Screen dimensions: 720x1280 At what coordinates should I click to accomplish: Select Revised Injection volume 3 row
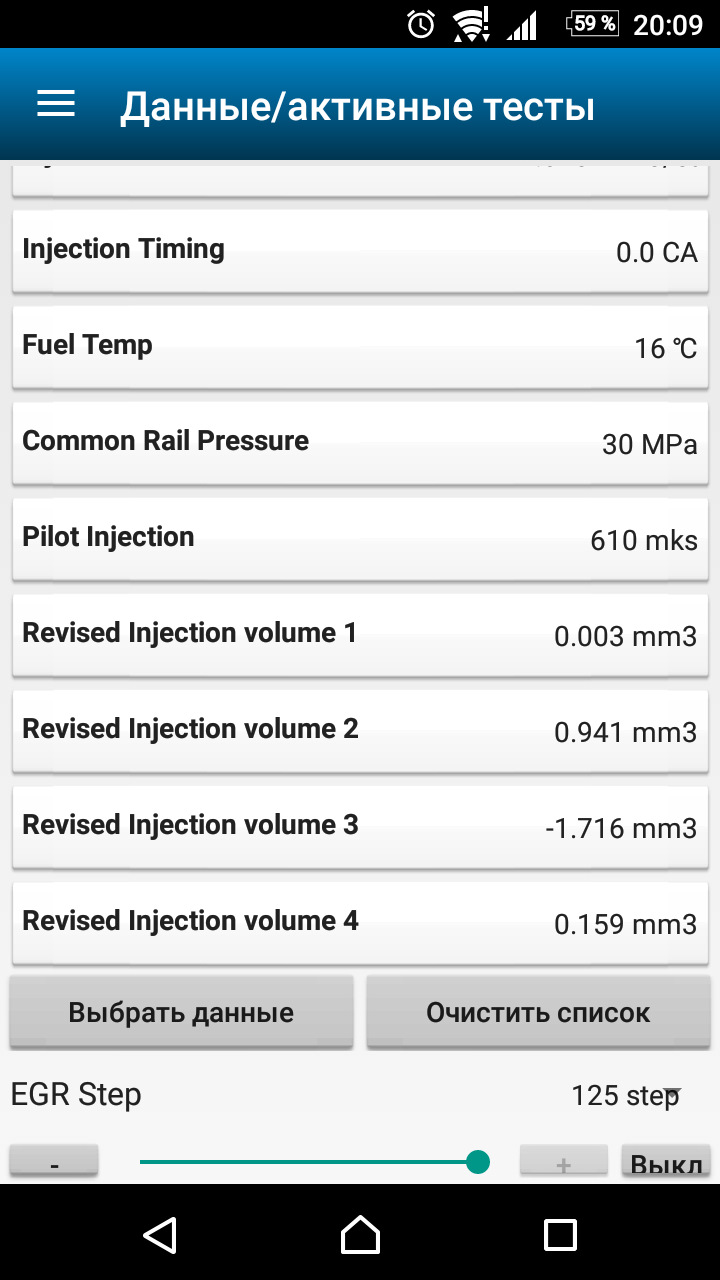(x=360, y=826)
